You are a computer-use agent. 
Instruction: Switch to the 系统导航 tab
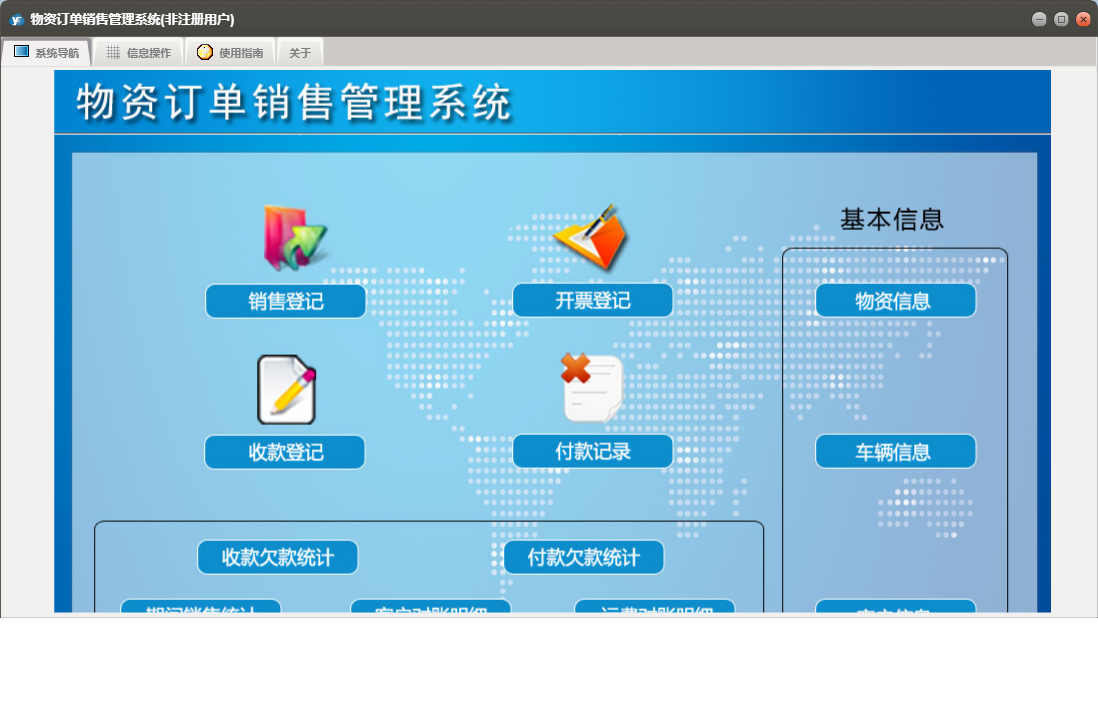47,53
